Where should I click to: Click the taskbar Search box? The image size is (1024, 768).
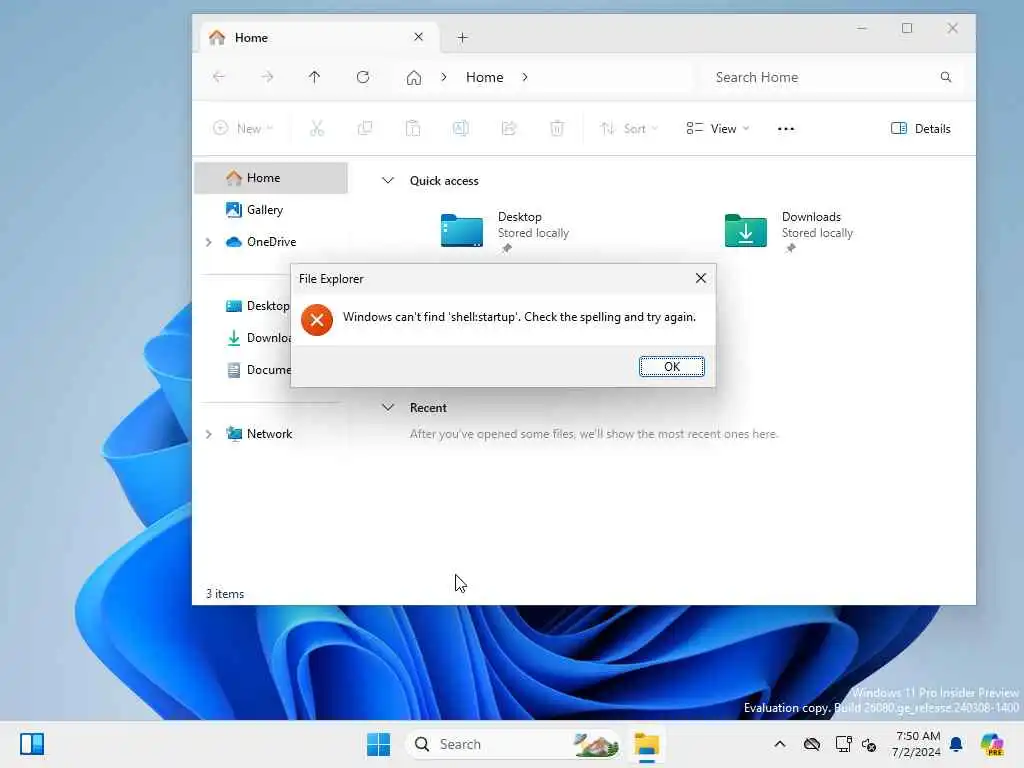tap(513, 744)
